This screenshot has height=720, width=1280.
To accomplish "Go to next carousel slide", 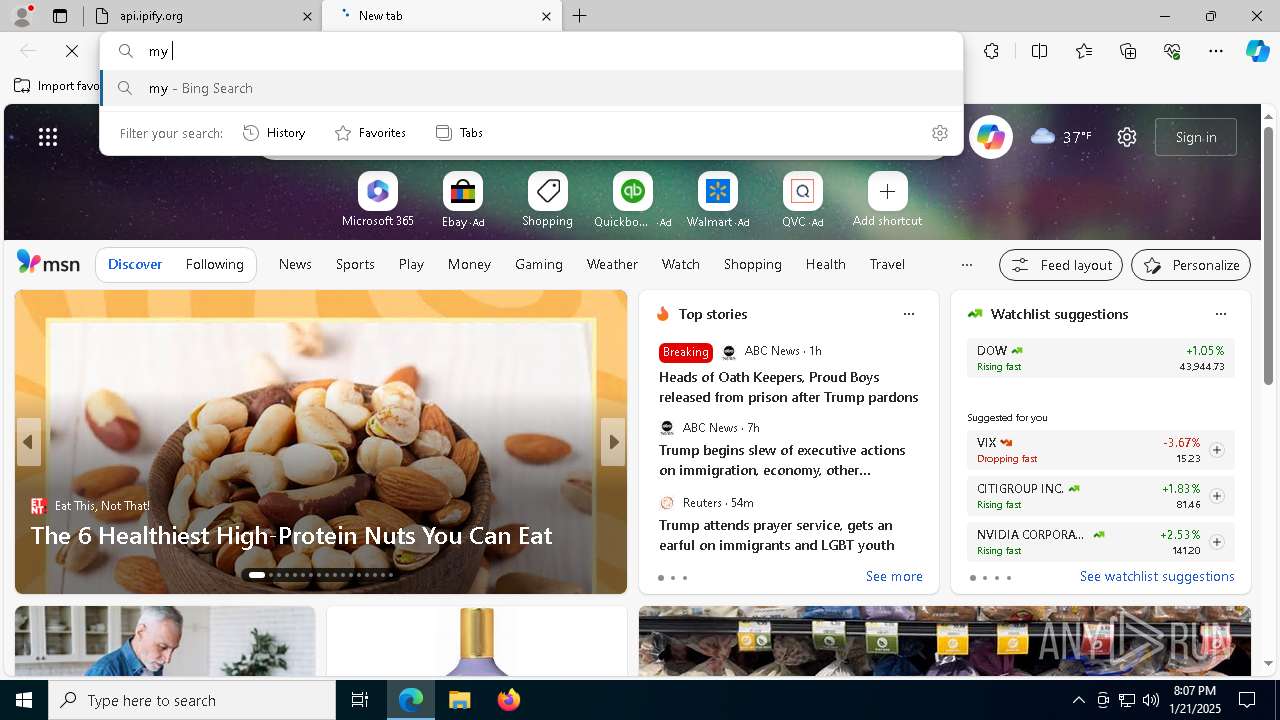I will point(613,442).
